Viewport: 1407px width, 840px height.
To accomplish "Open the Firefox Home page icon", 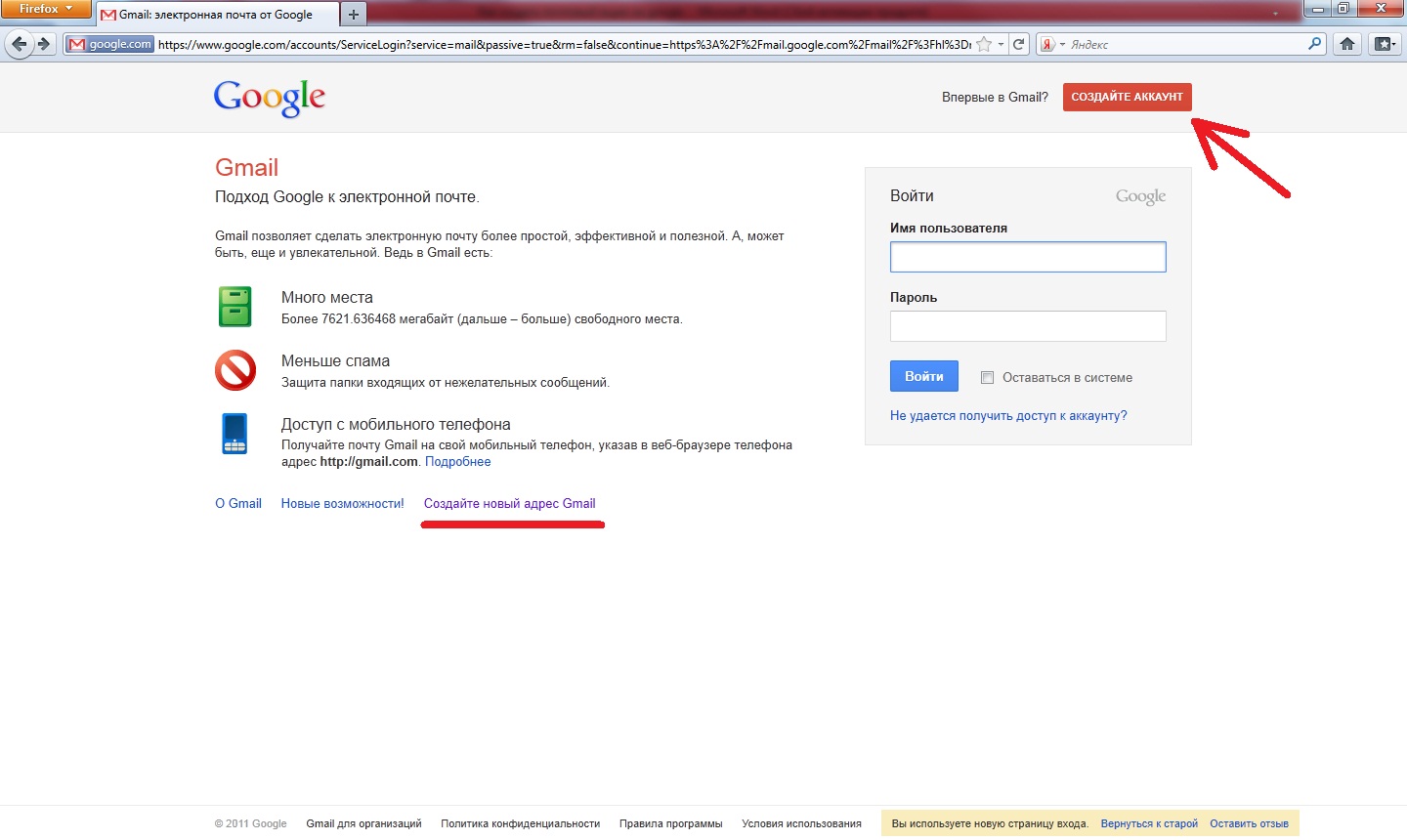I will click(x=1347, y=44).
